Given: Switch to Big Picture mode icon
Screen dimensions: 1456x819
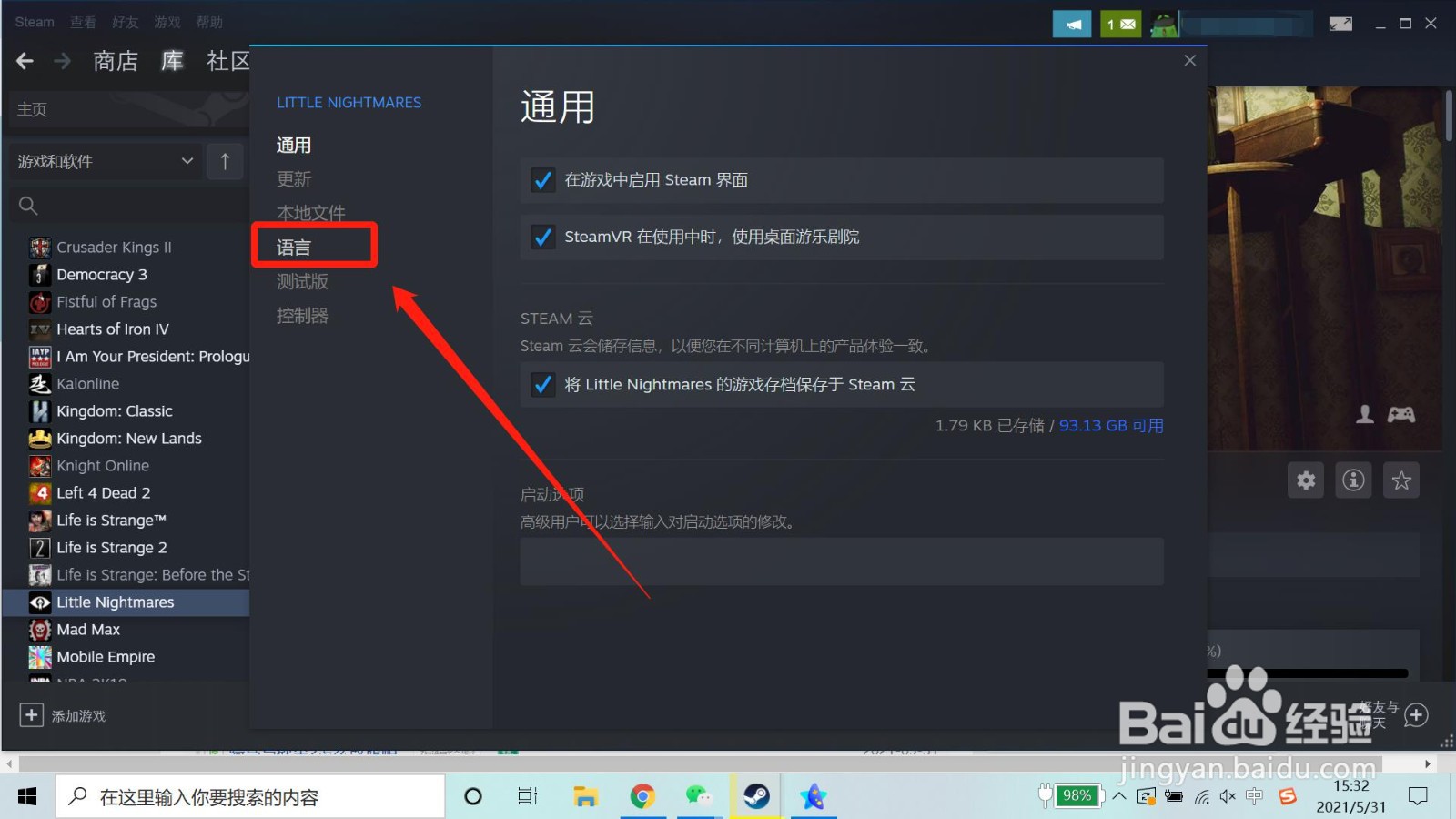Looking at the screenshot, I should pyautogui.click(x=1340, y=24).
